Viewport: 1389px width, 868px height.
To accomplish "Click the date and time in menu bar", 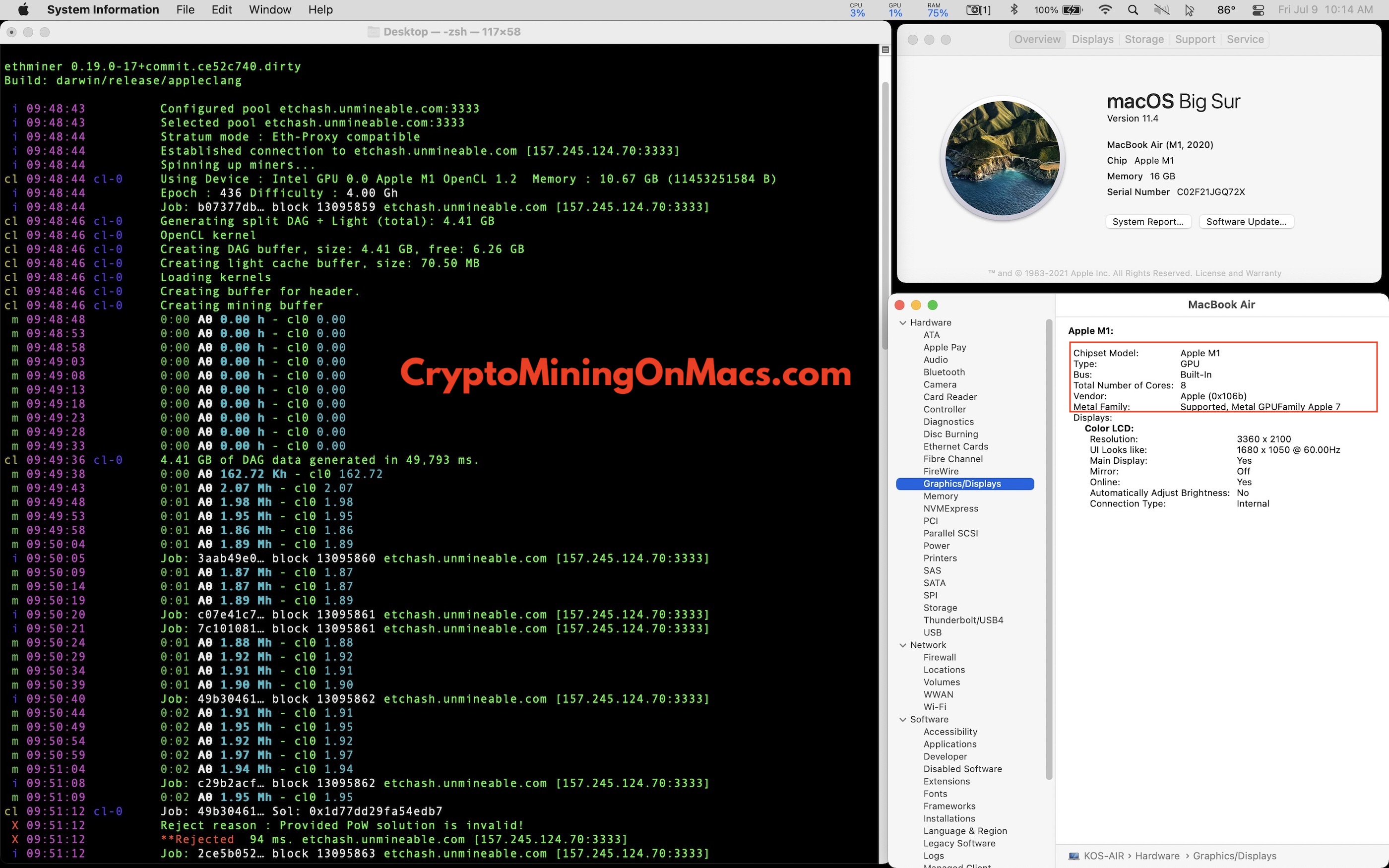I will point(1326,10).
